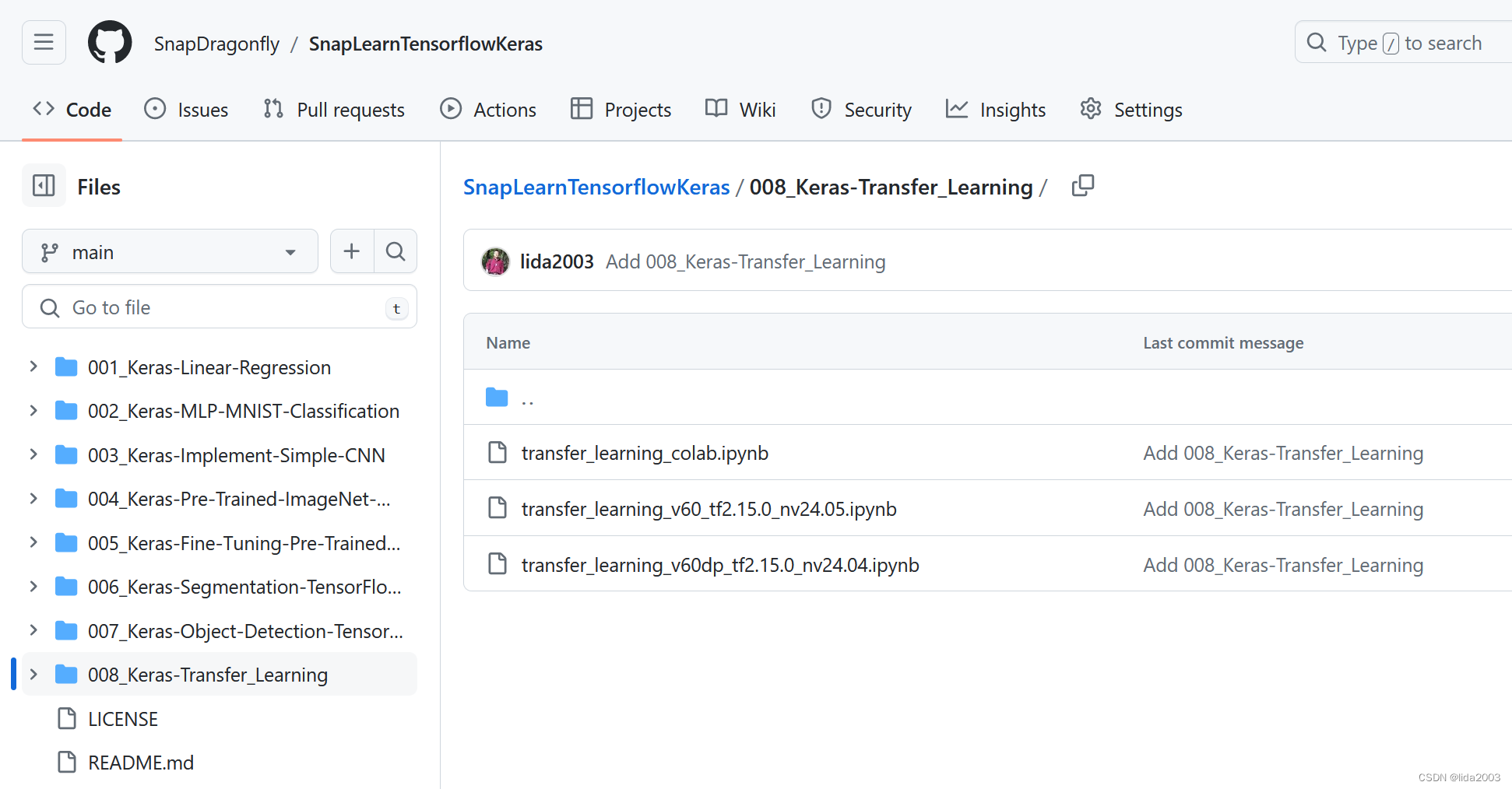Image resolution: width=1512 pixels, height=789 pixels.
Task: Focus the Go to file input
Action: [220, 307]
